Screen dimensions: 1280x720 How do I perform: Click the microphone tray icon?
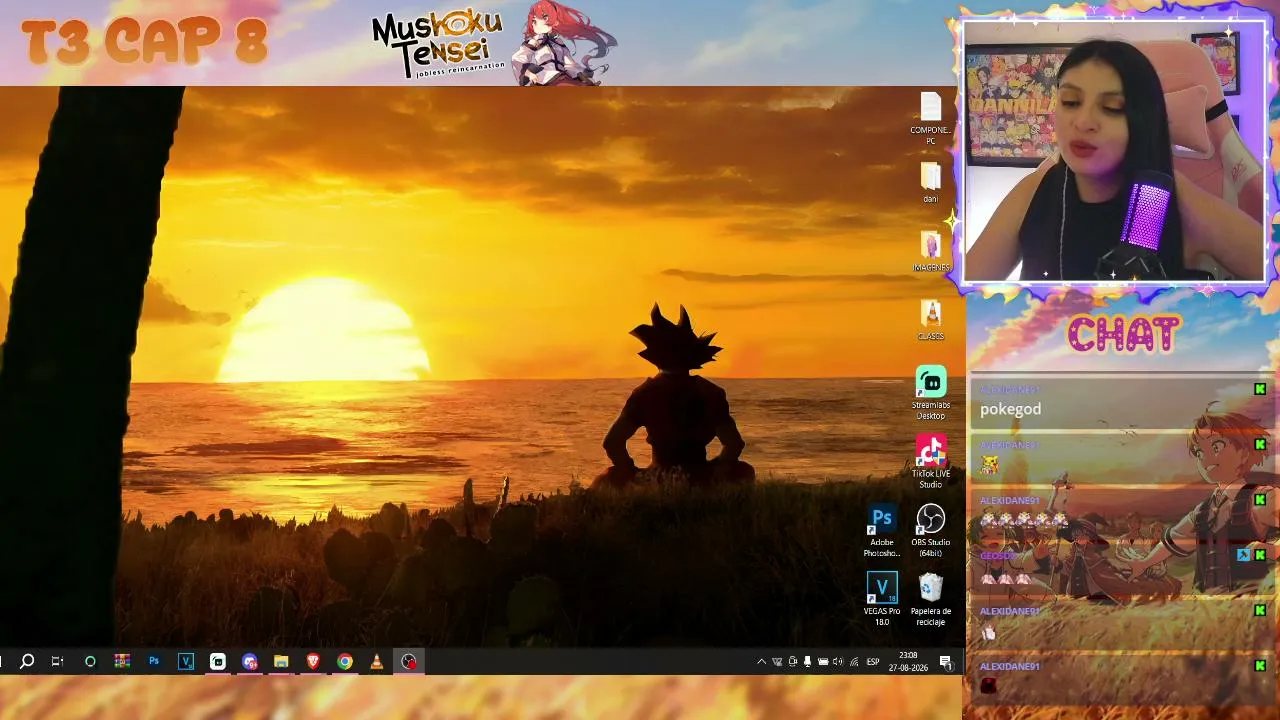tap(807, 661)
